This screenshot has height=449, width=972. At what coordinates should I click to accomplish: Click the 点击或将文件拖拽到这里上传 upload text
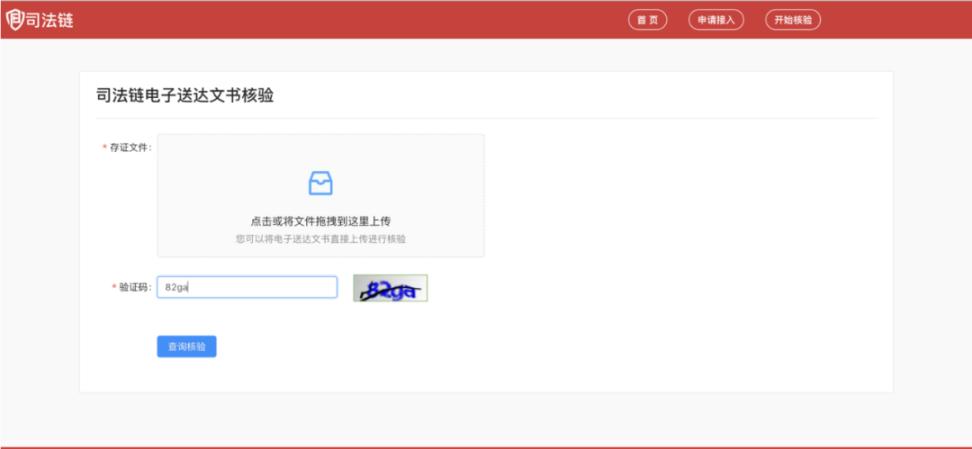(x=320, y=220)
